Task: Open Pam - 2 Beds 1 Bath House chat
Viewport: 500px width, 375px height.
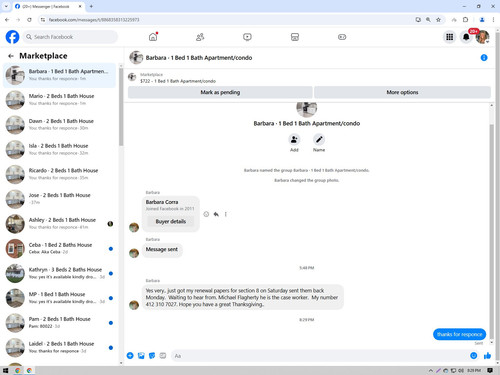Action: point(59,322)
